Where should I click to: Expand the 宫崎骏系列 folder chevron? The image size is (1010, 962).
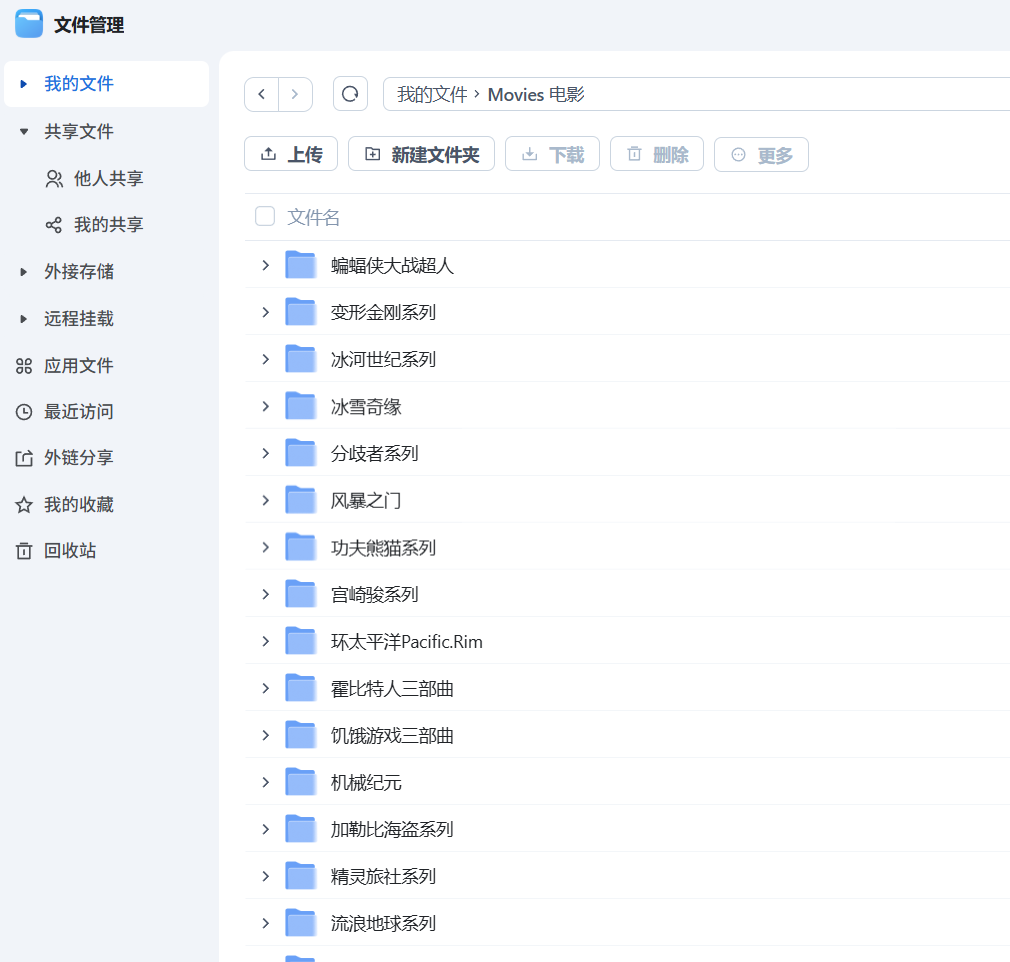[x=266, y=594]
